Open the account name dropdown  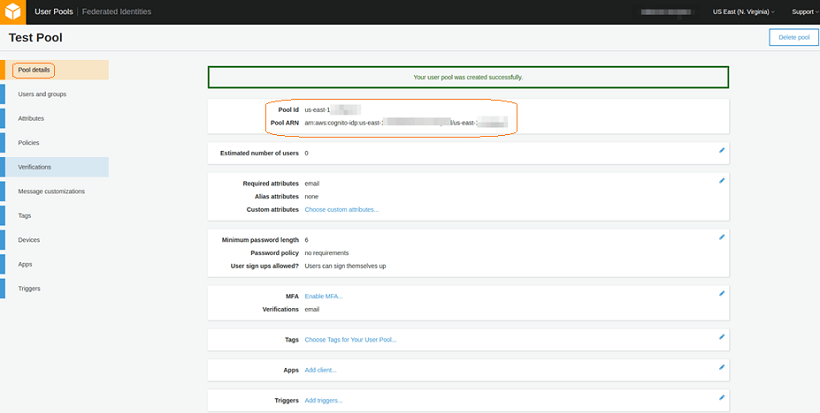(670, 12)
